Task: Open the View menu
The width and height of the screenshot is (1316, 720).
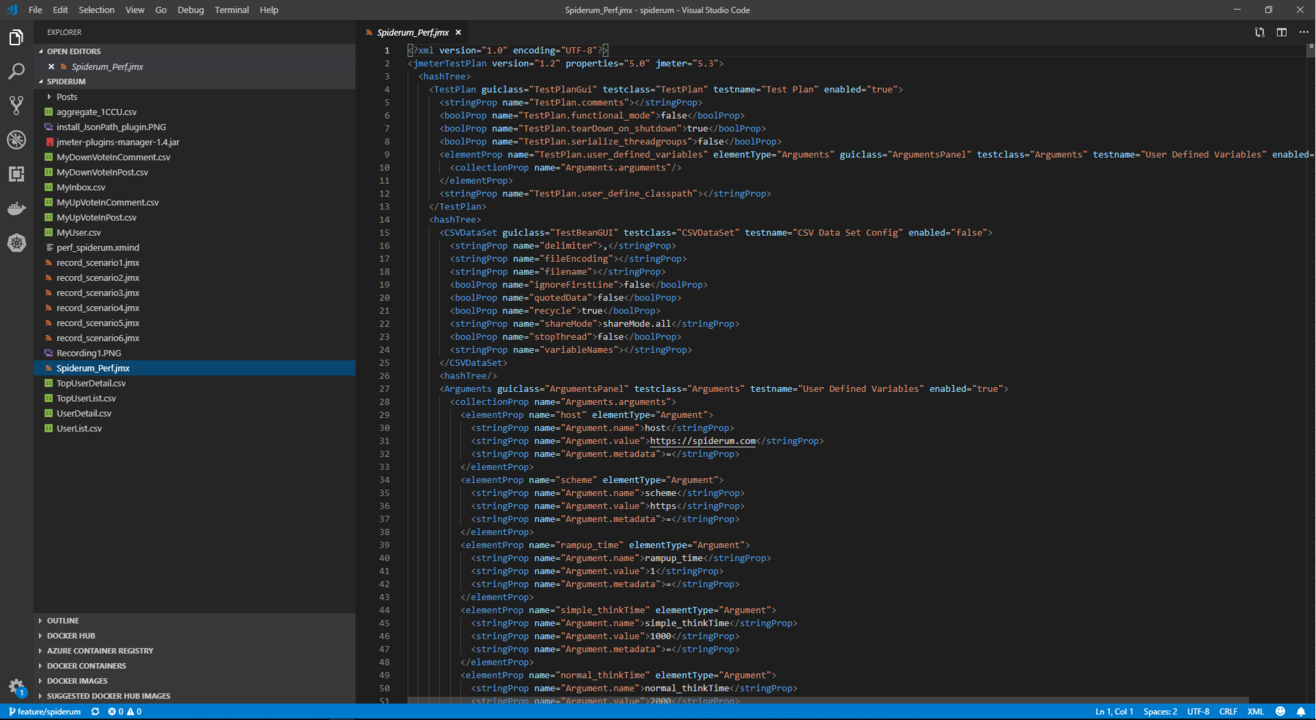Action: tap(134, 10)
